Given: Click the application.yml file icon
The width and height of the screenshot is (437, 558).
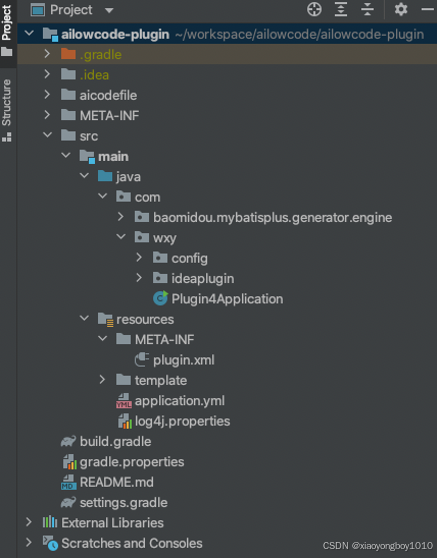Looking at the screenshot, I should click(x=124, y=401).
